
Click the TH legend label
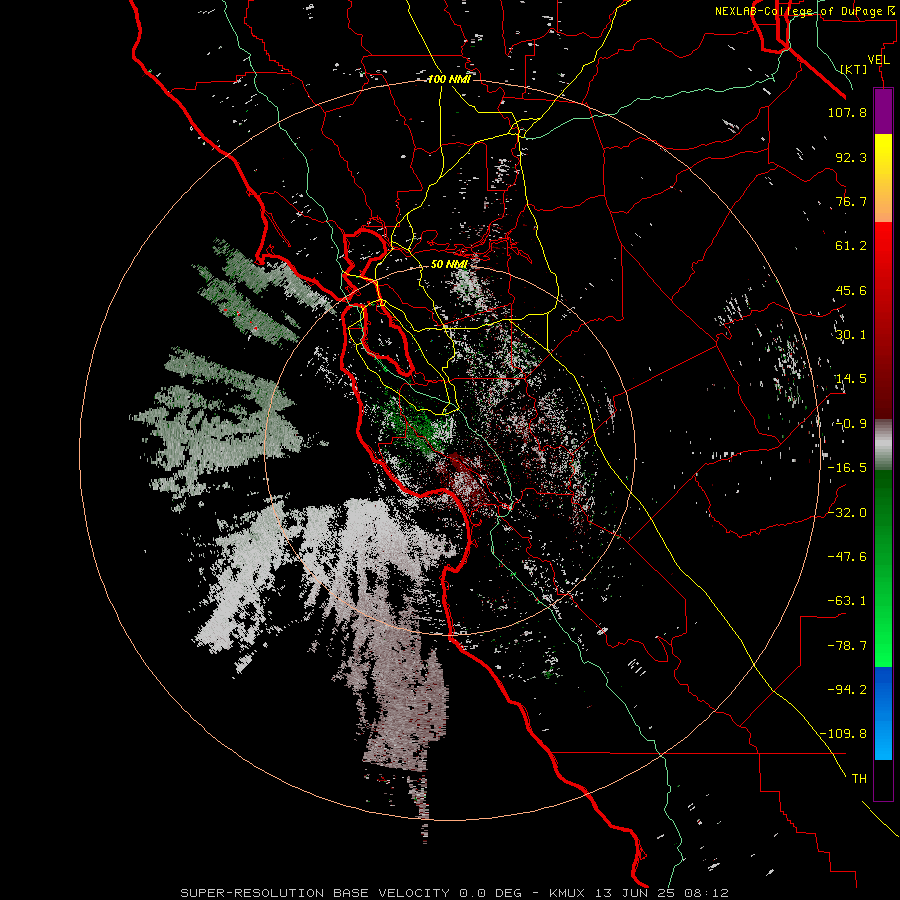pyautogui.click(x=859, y=779)
